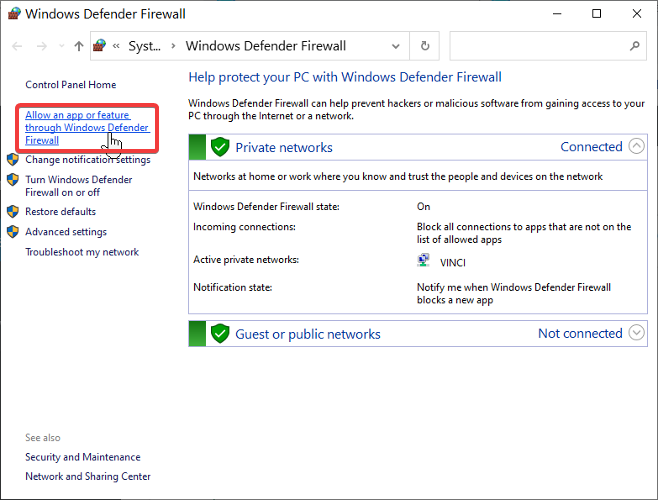Maximize the Windows Defender Firewall window
The image size is (658, 500).
coord(596,14)
